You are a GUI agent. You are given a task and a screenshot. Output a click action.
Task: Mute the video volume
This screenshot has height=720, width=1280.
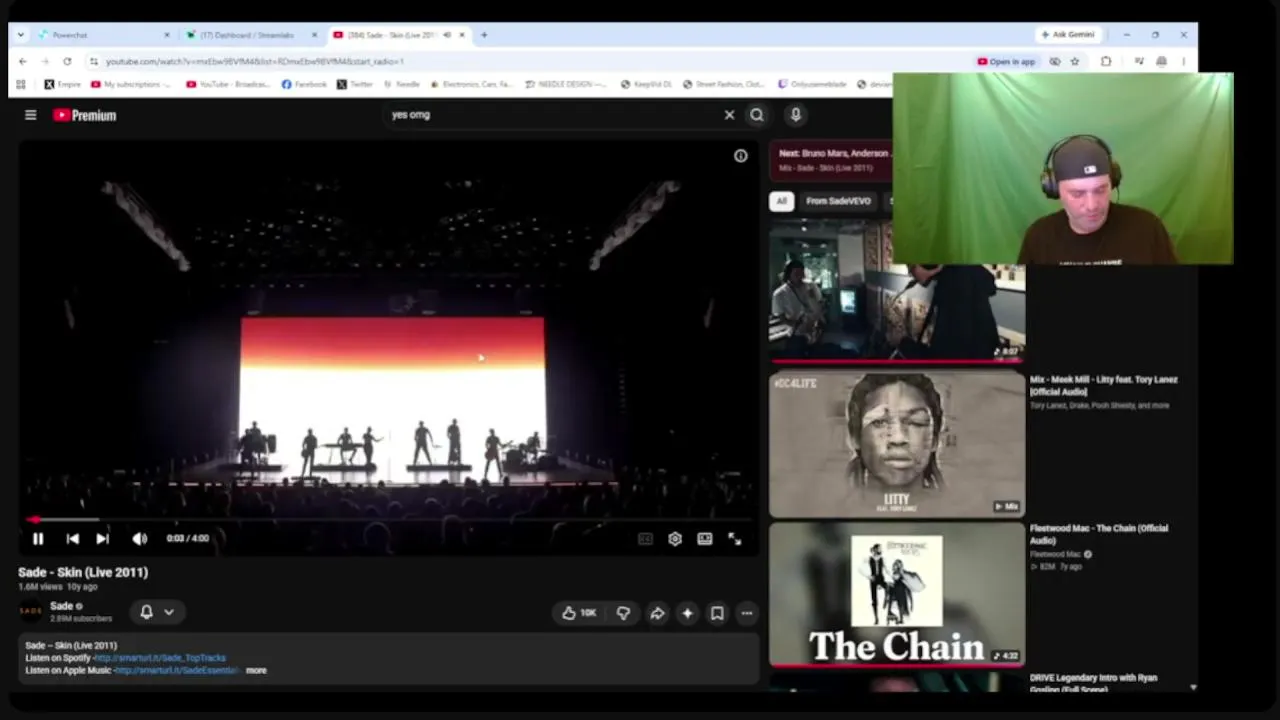(139, 539)
